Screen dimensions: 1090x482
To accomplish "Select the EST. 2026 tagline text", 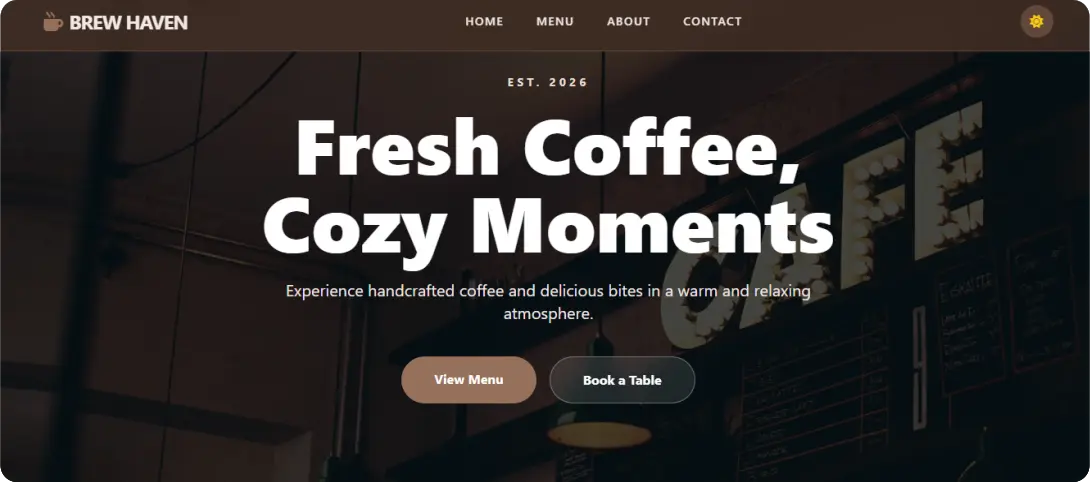I will (x=548, y=82).
